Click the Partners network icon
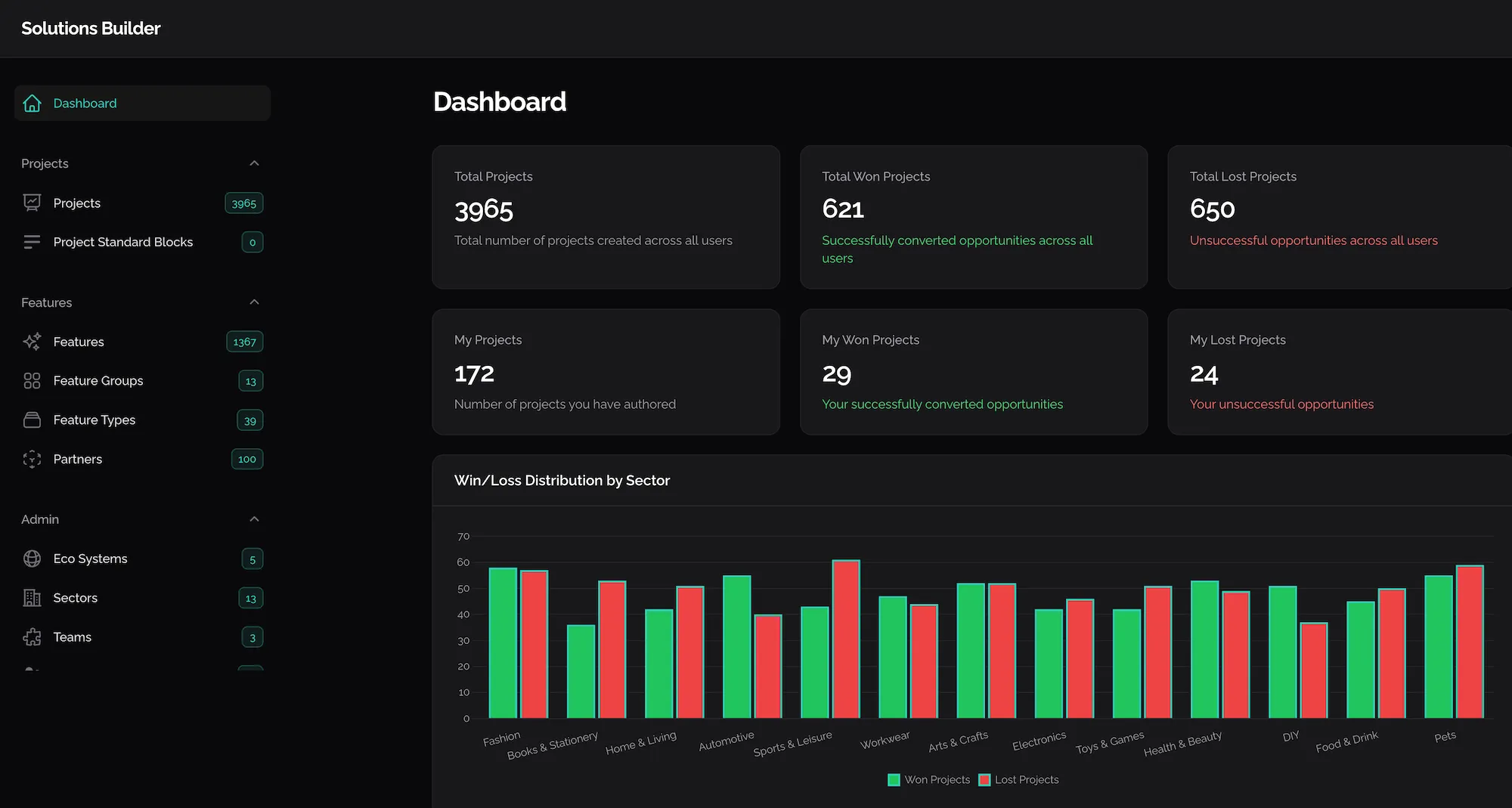1512x808 pixels. 32,459
